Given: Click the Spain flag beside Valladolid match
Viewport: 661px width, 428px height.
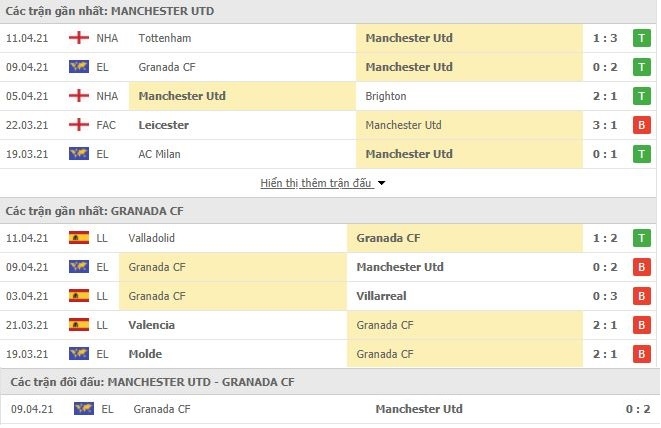Looking at the screenshot, I should pos(79,238).
